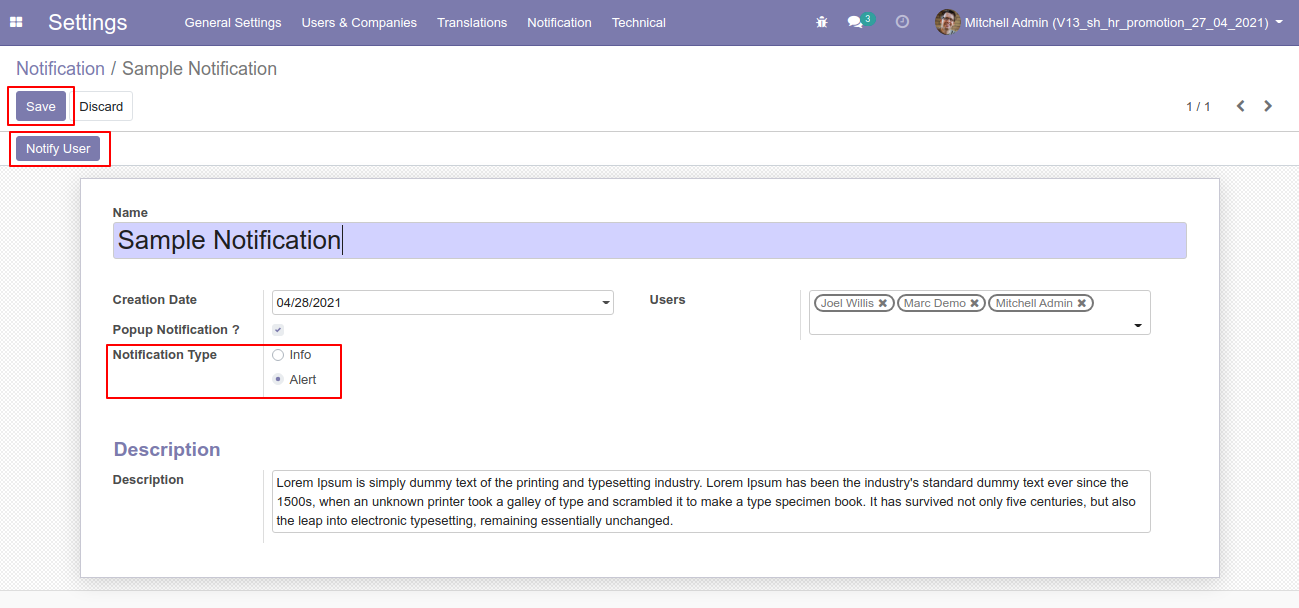Viewport: 1299px width, 608px height.
Task: Click the Notify User button
Action: pyautogui.click(x=58, y=148)
